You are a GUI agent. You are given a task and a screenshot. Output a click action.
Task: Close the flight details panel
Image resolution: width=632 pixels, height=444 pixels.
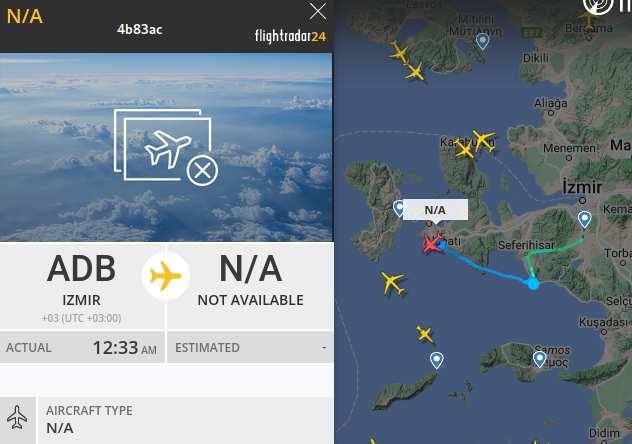(318, 11)
